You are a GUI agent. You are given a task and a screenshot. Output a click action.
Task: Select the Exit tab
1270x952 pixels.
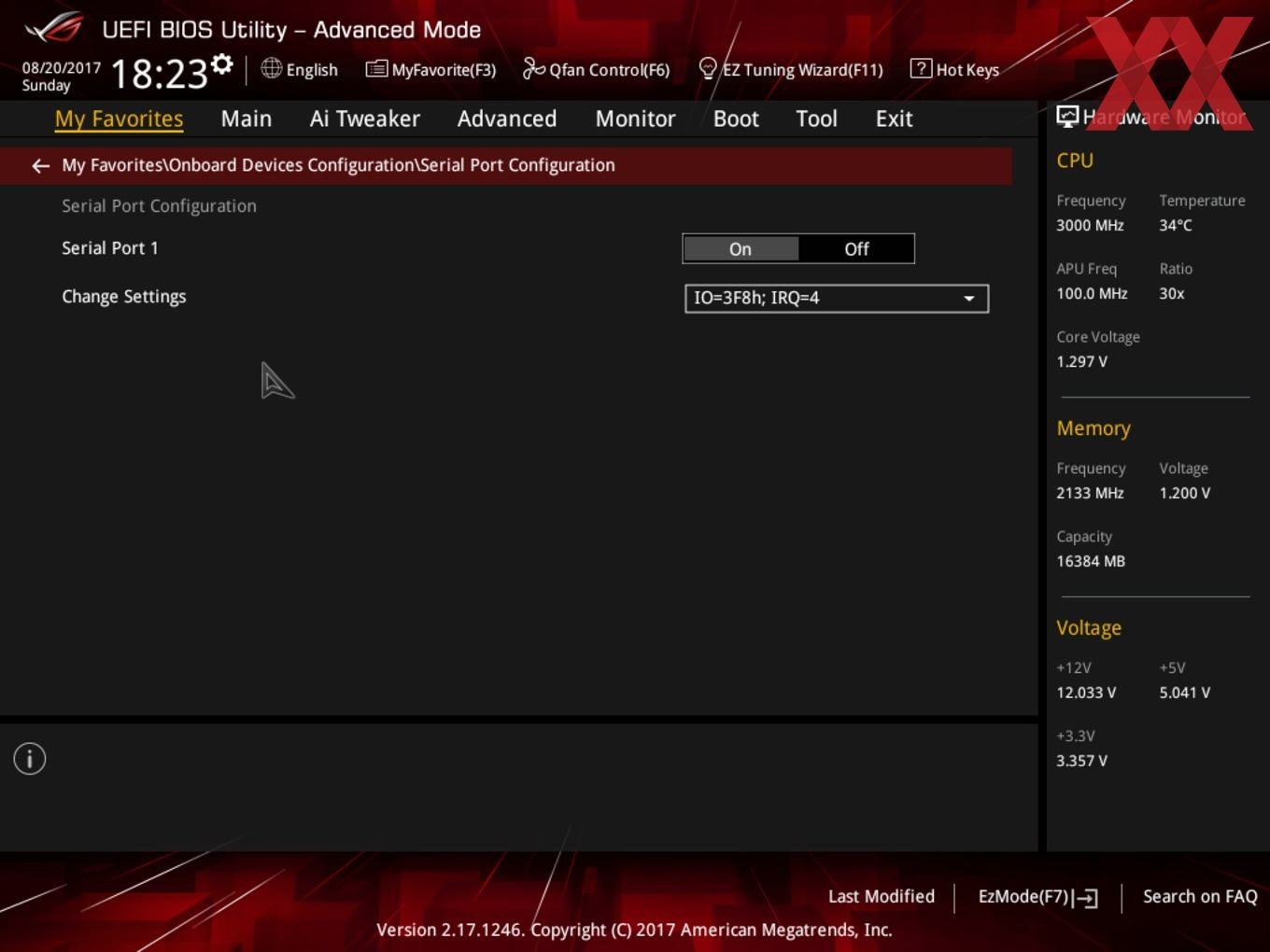click(894, 119)
